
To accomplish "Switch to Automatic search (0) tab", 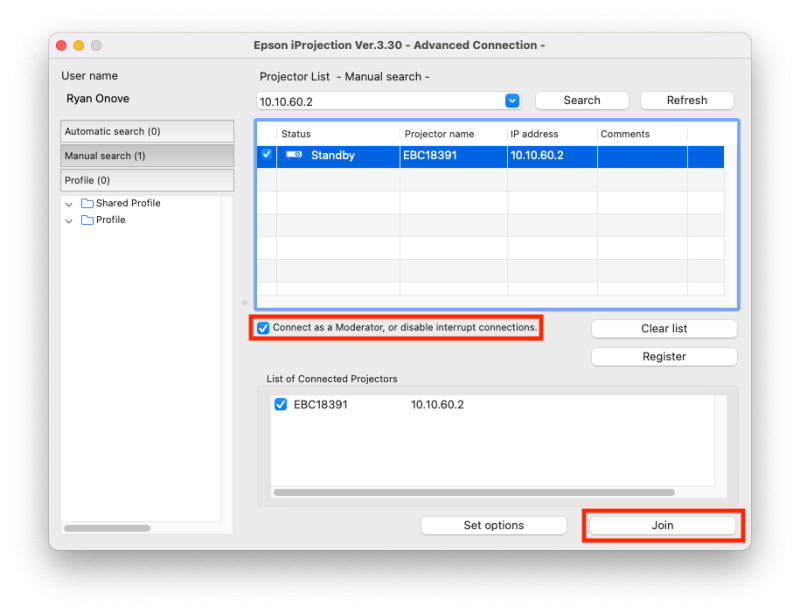I will (147, 132).
